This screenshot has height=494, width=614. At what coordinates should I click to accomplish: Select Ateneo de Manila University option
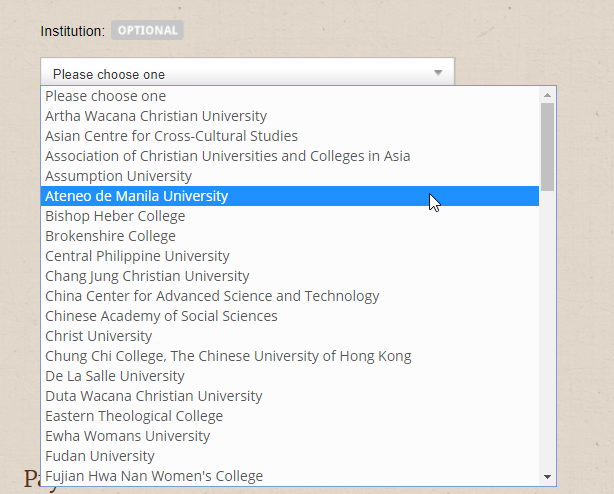click(137, 196)
